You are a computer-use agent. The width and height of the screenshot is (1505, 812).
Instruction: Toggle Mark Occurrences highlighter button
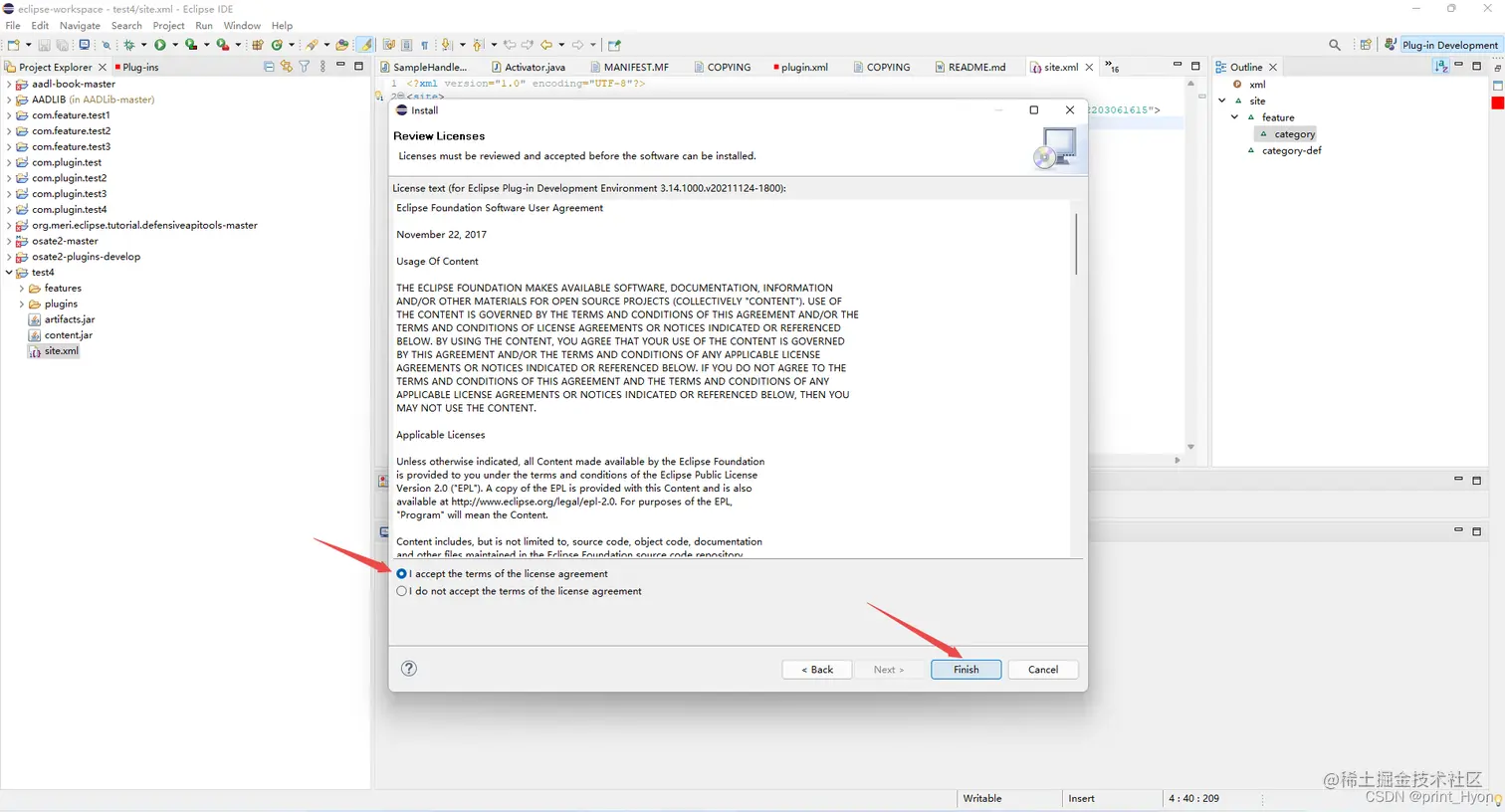point(365,45)
